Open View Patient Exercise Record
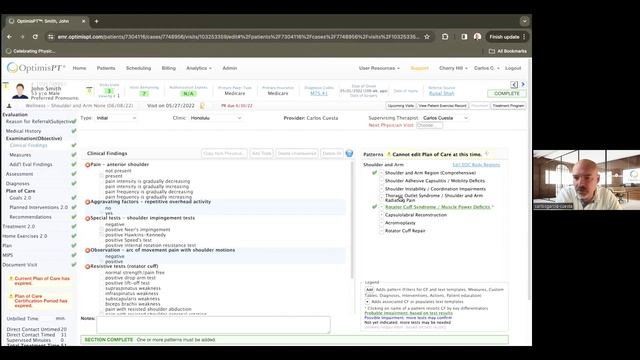Image resolution: width=640 pixels, height=360 pixels. click(442, 106)
